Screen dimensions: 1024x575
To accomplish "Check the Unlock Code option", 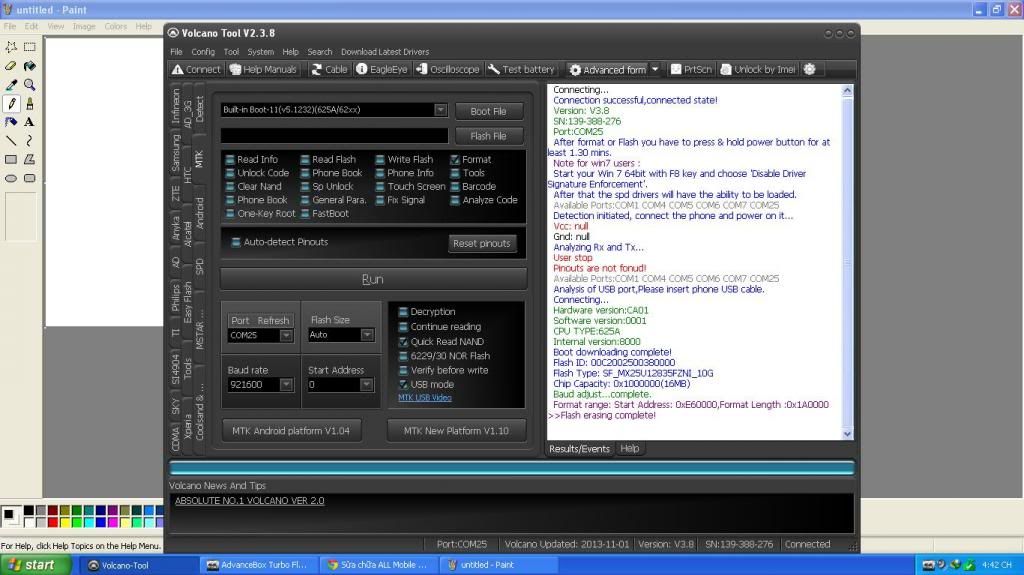I will point(230,173).
